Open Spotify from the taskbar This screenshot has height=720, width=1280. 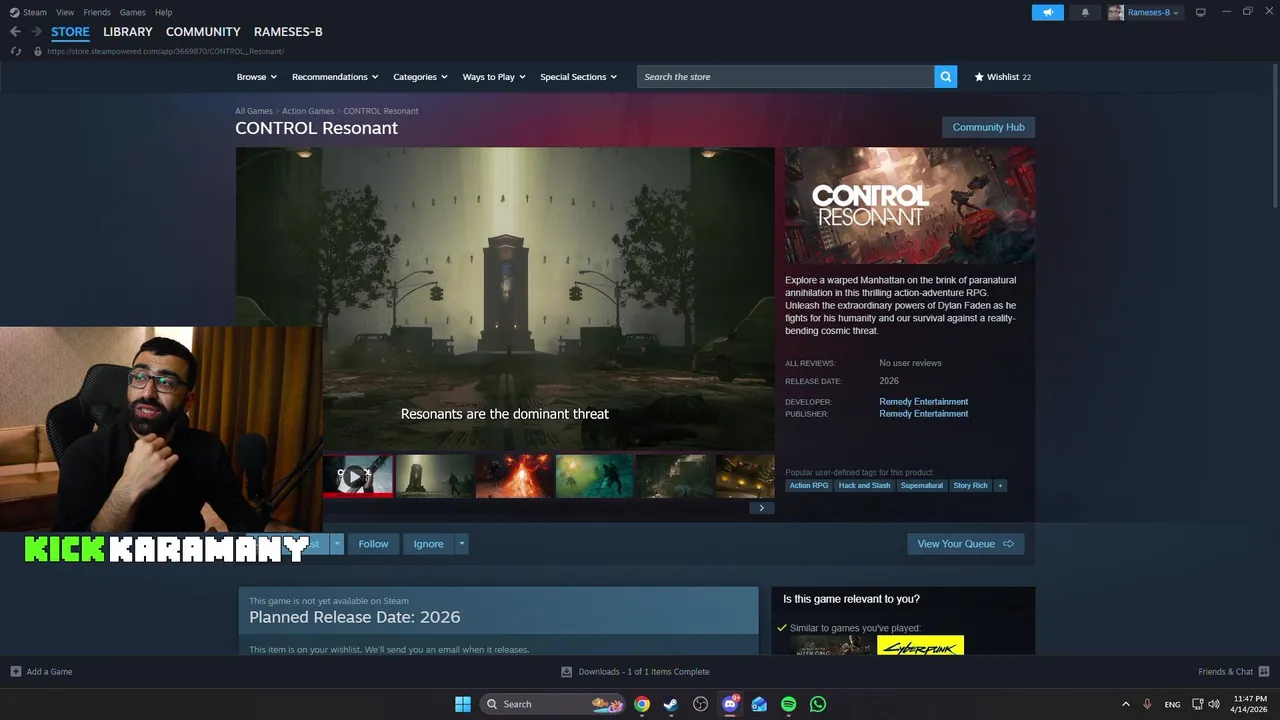point(789,704)
